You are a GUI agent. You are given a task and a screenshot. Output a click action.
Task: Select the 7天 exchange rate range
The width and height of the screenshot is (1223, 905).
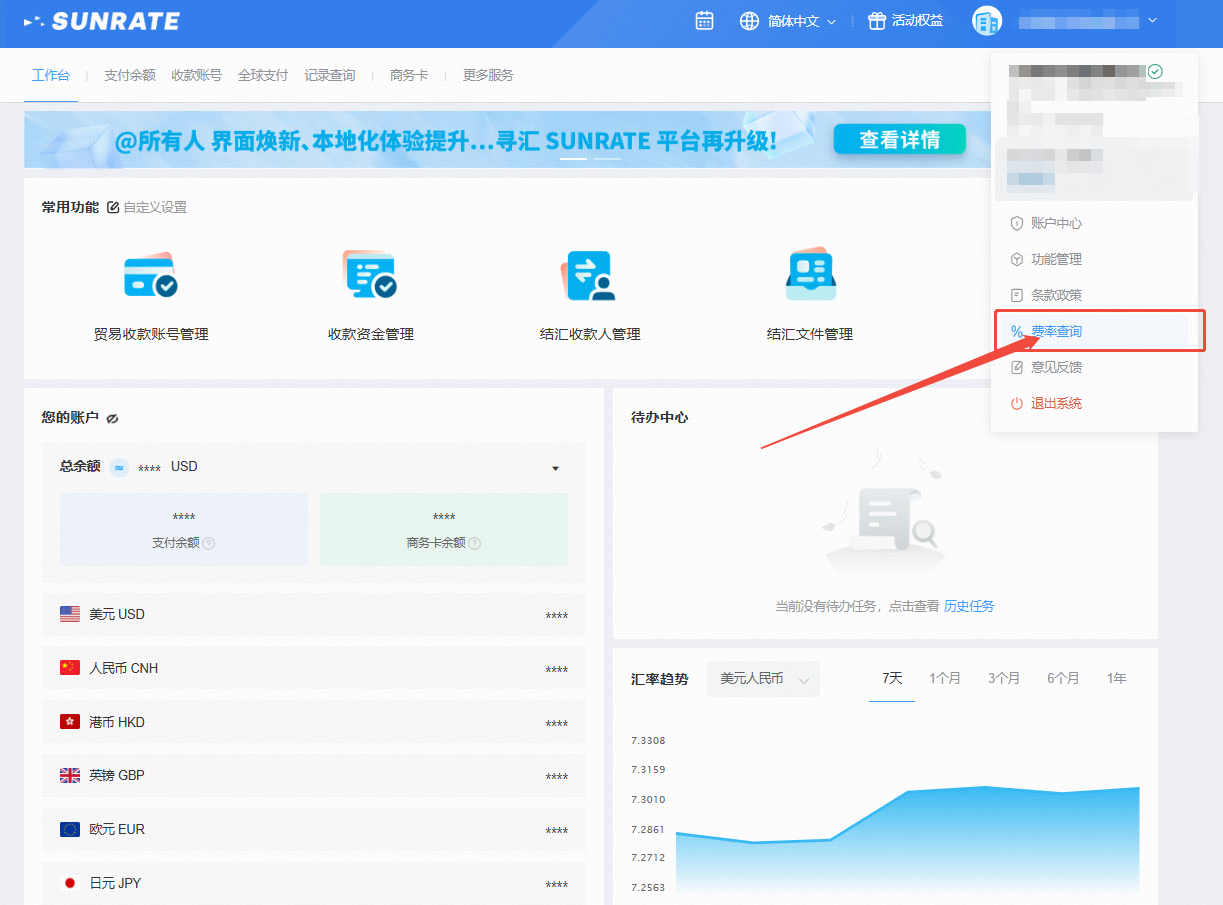pos(892,678)
